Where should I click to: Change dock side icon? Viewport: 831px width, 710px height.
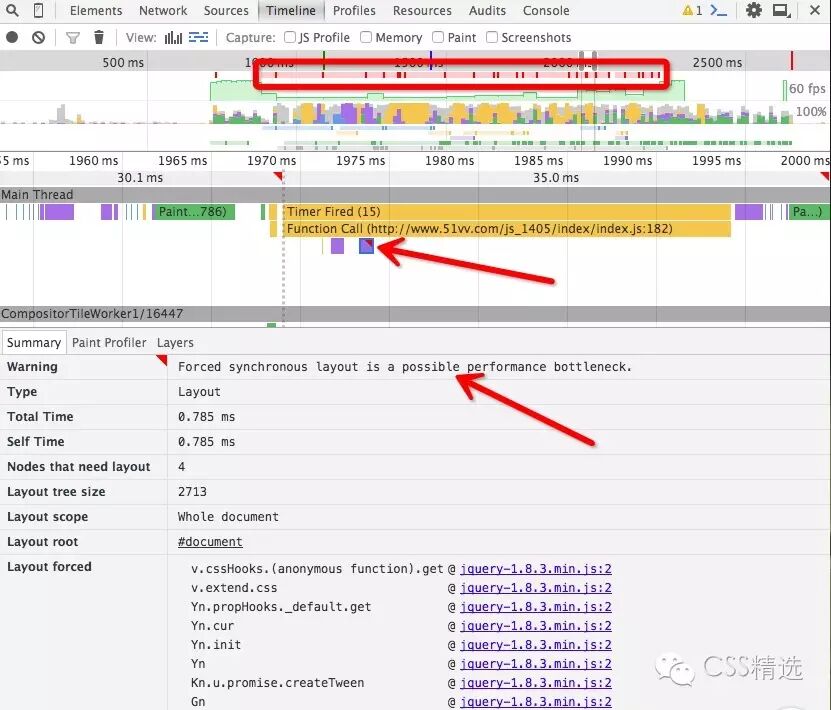tap(782, 10)
